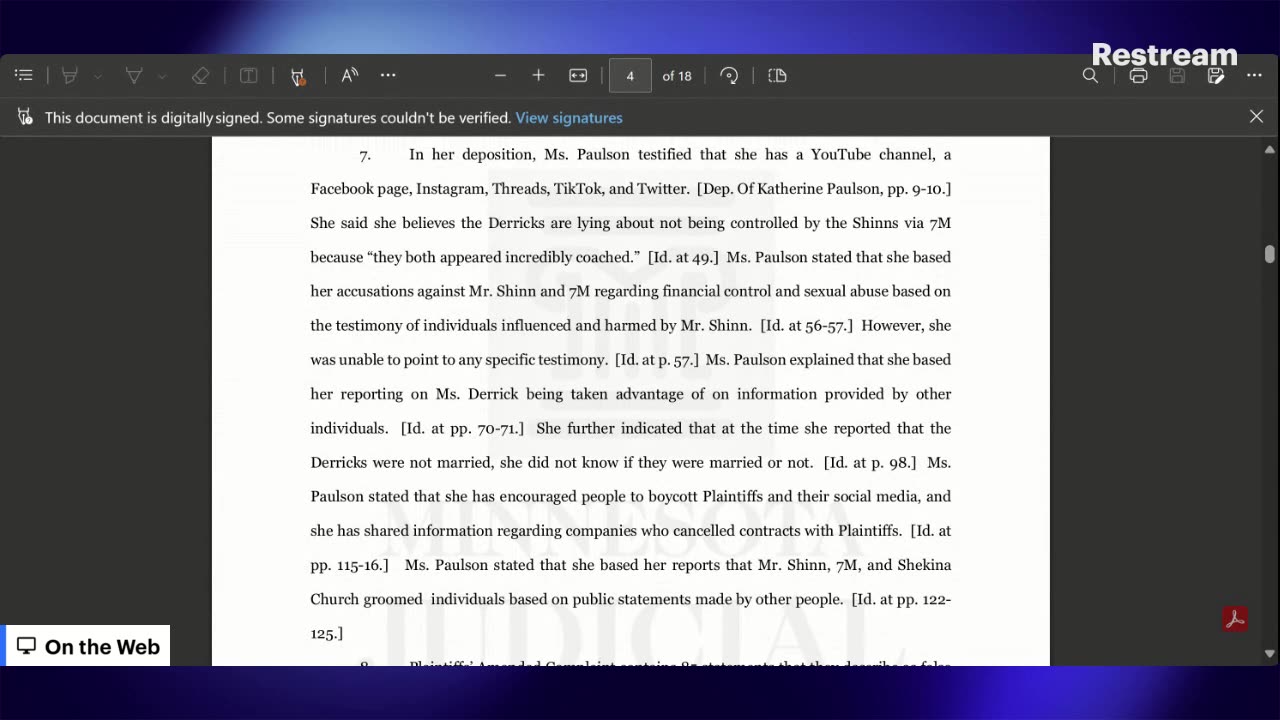
Task: Expand highlight color options dropdown
Action: pos(98,76)
